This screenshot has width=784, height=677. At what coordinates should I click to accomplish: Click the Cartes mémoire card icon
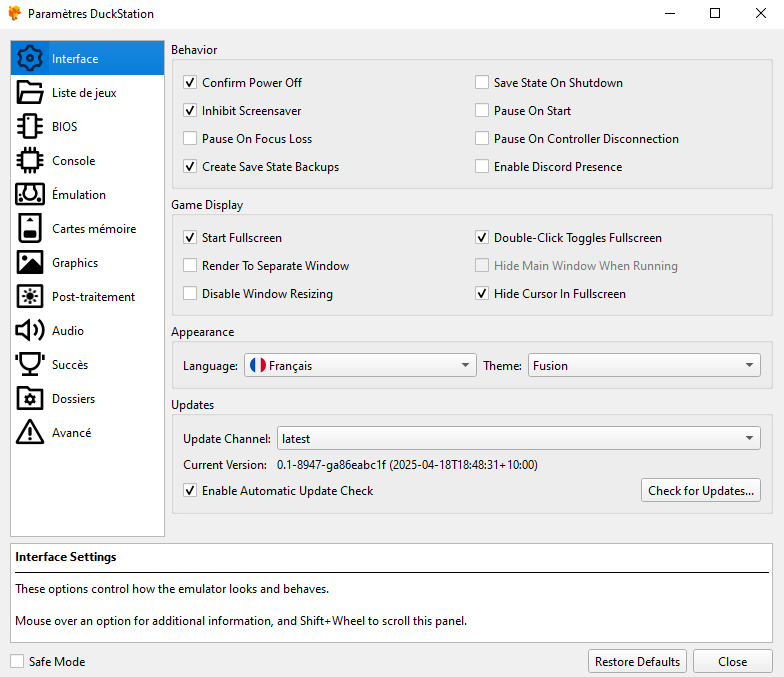[30, 228]
